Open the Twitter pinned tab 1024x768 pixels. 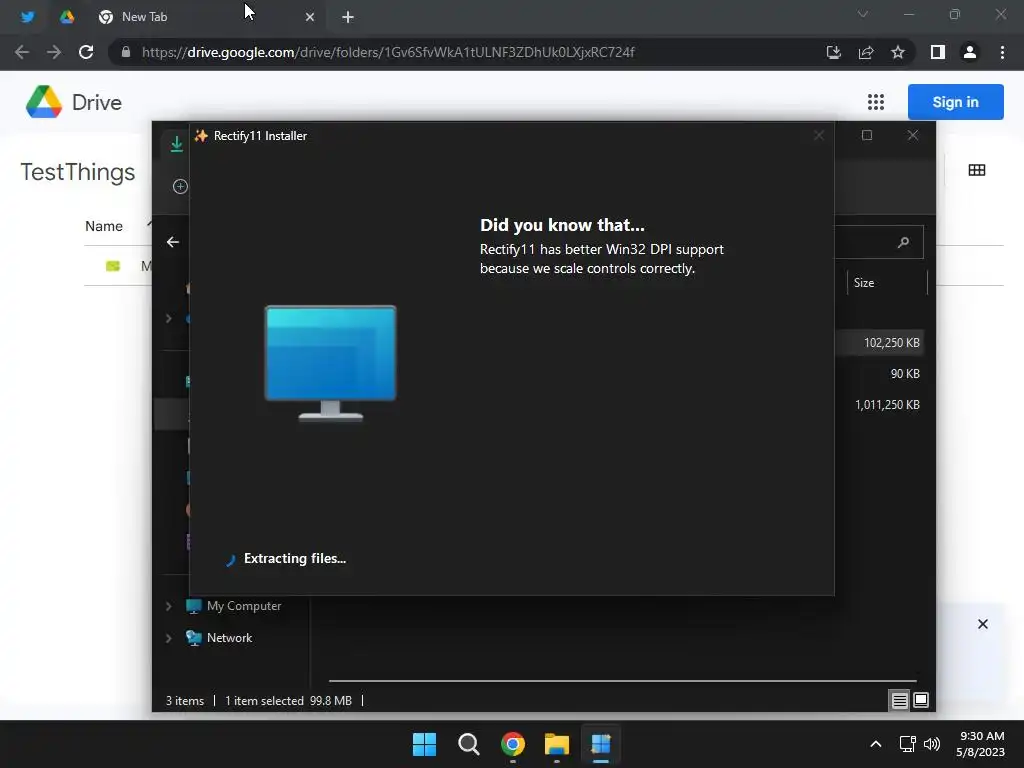click(27, 17)
